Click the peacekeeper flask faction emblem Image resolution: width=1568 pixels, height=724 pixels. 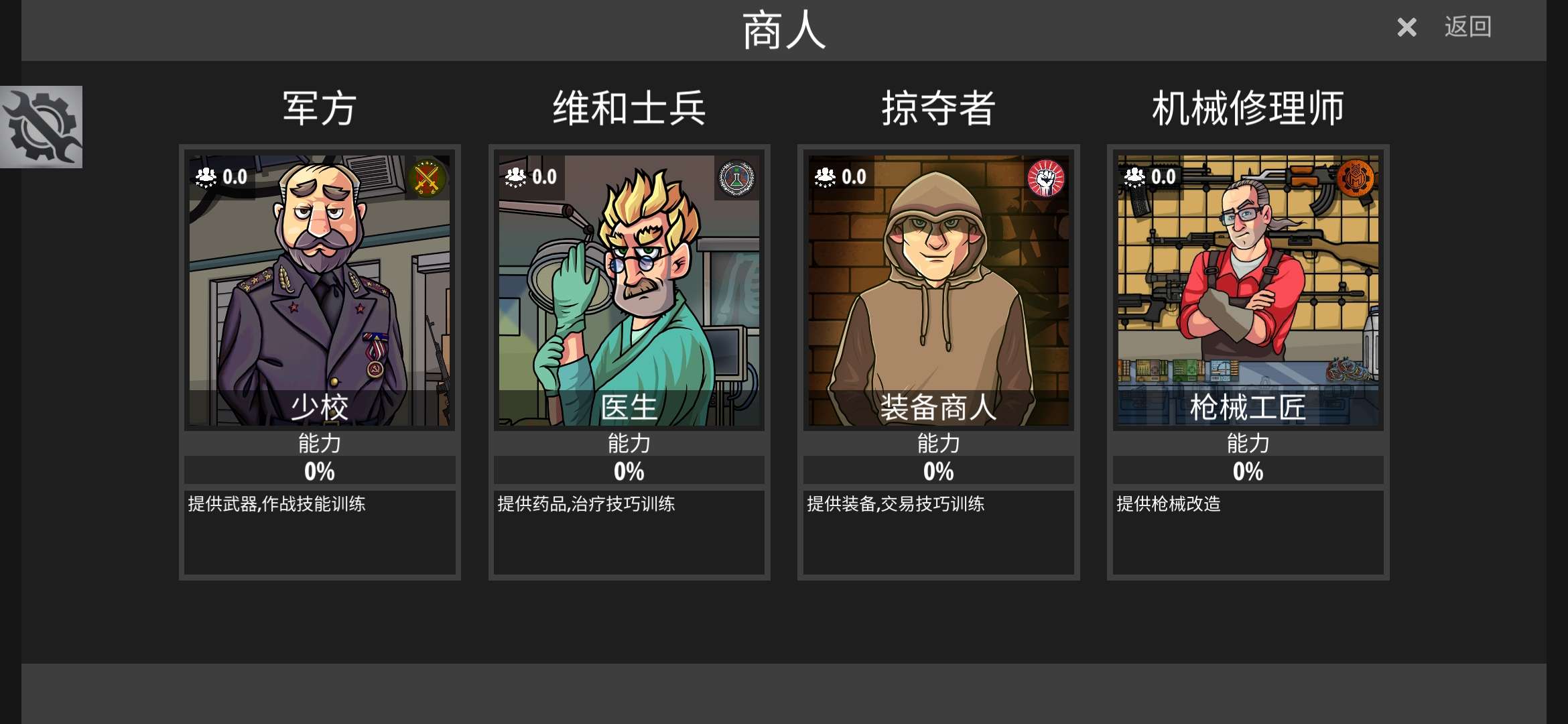click(x=736, y=178)
